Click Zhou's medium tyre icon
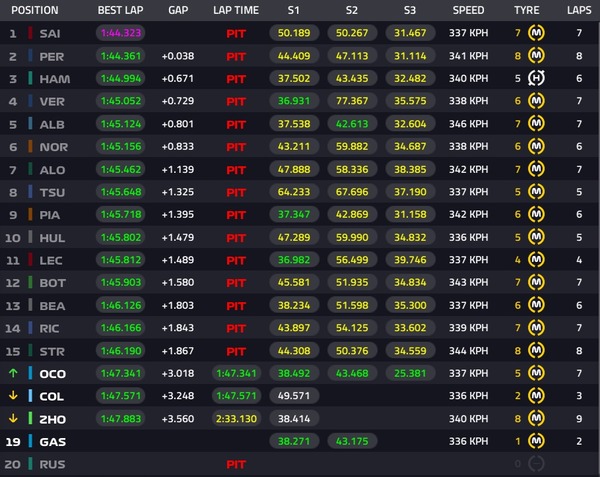Viewport: 600px width, 477px height. point(536,418)
